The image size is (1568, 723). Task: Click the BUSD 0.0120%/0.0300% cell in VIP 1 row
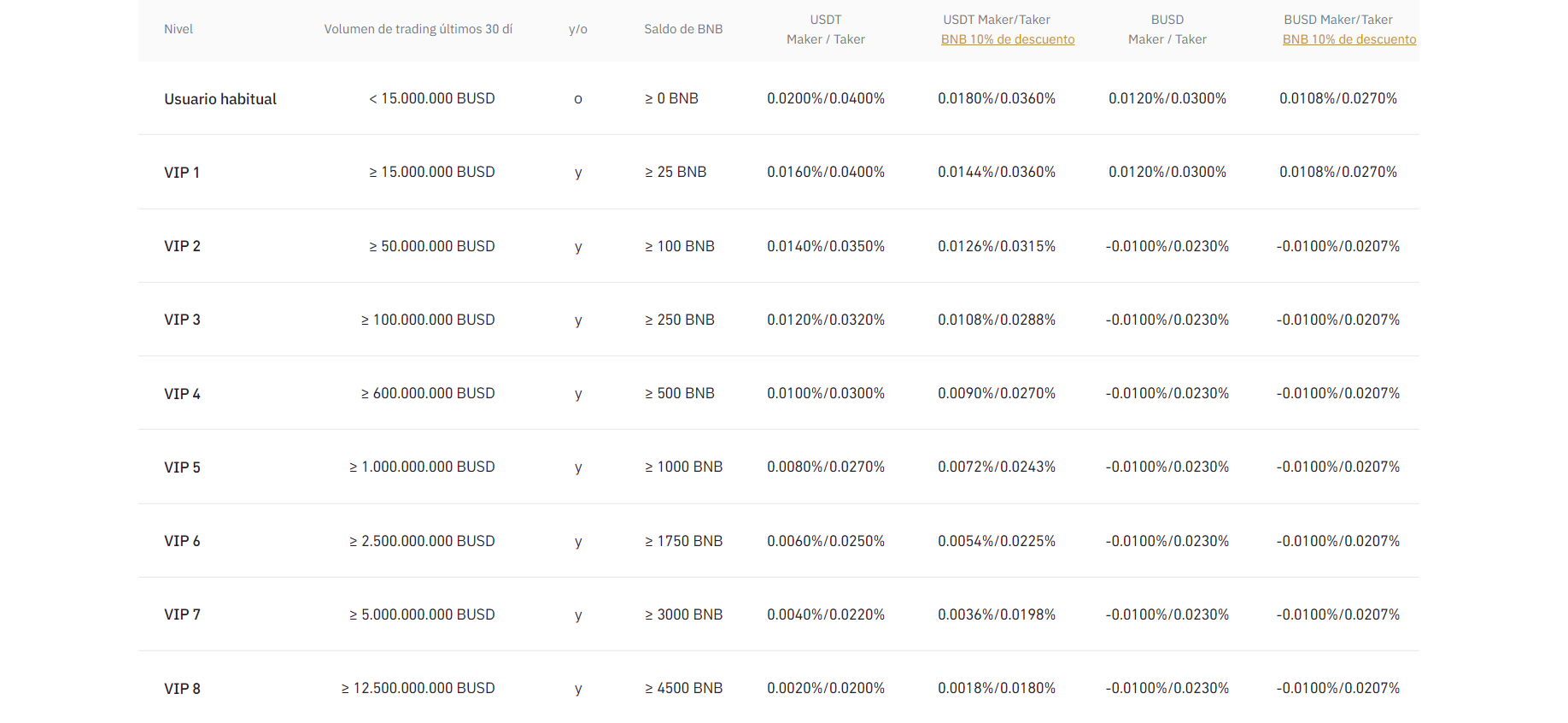[x=1167, y=172]
